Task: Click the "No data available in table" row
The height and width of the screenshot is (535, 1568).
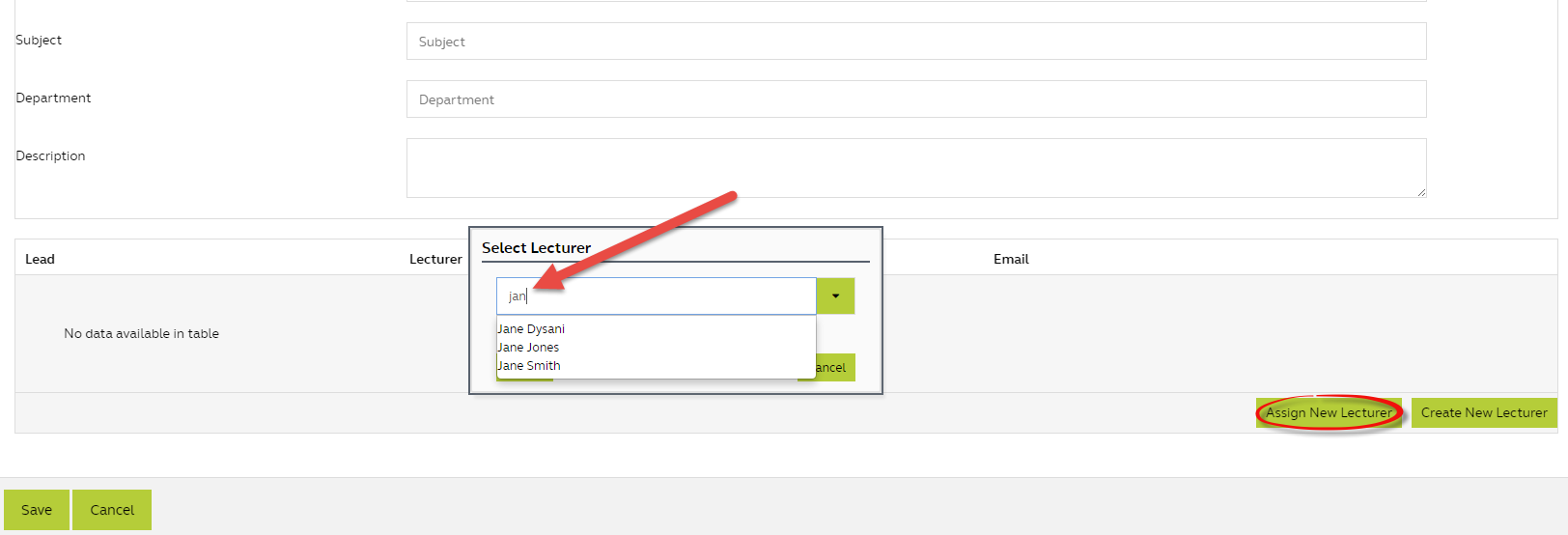Action: pos(142,333)
